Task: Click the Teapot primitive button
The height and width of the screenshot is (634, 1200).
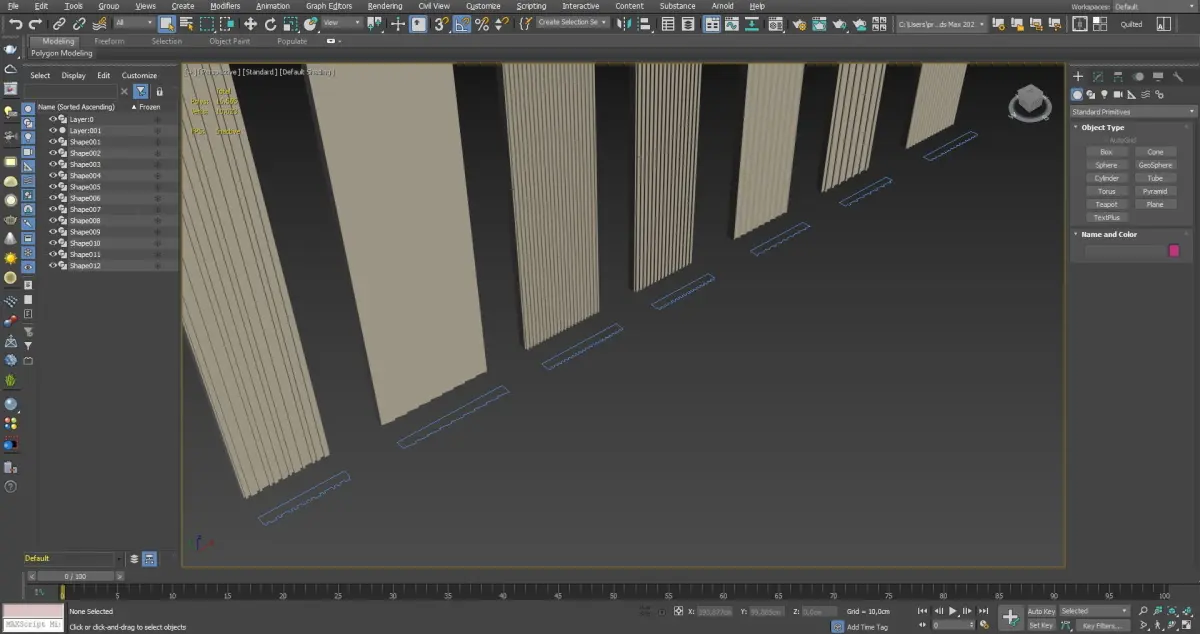Action: click(1106, 204)
